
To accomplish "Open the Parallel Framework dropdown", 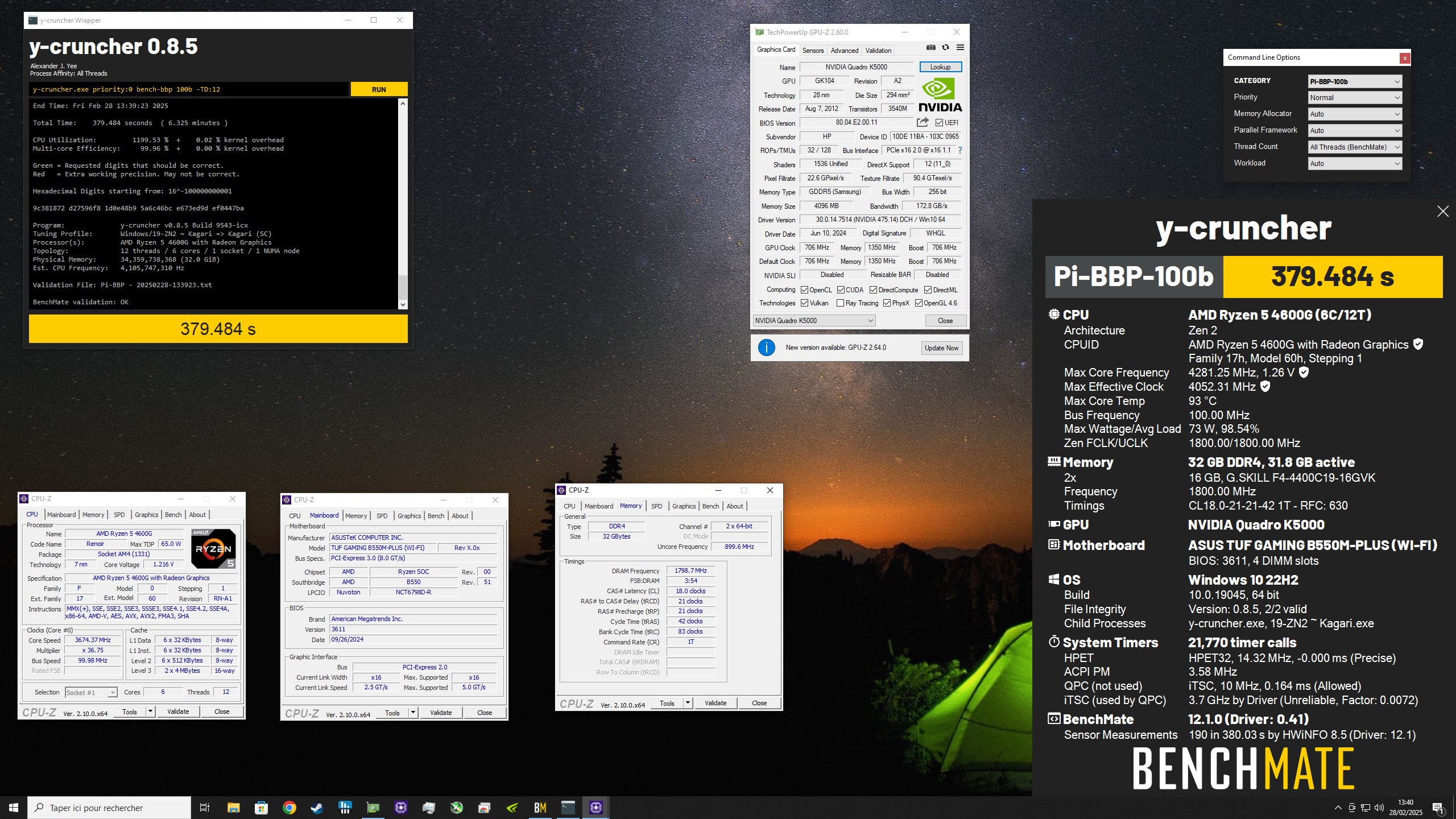I will click(1355, 131).
